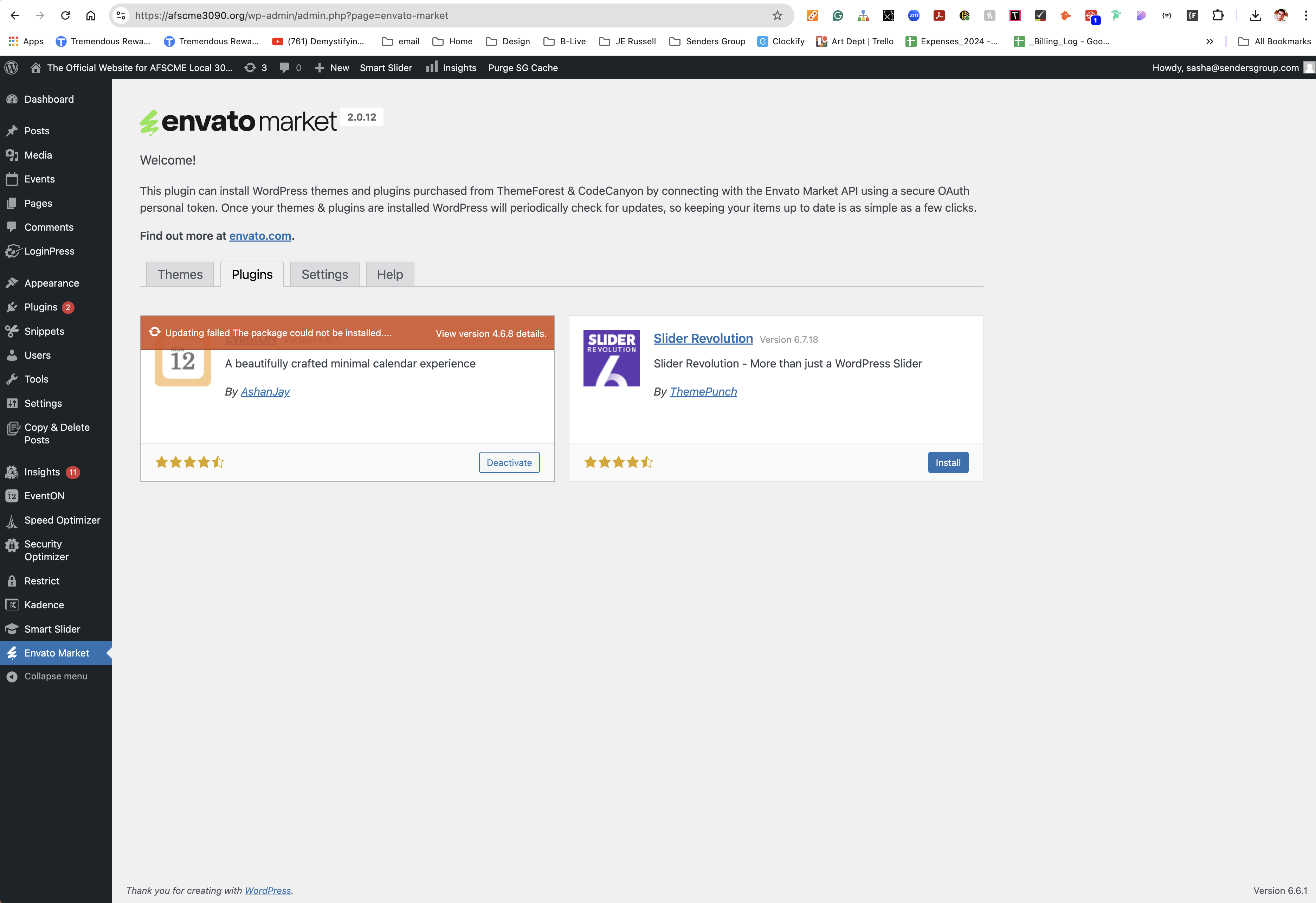Click the EventON 12 icon in sidebar
Viewport: 1316px width, 903px height.
click(12, 496)
